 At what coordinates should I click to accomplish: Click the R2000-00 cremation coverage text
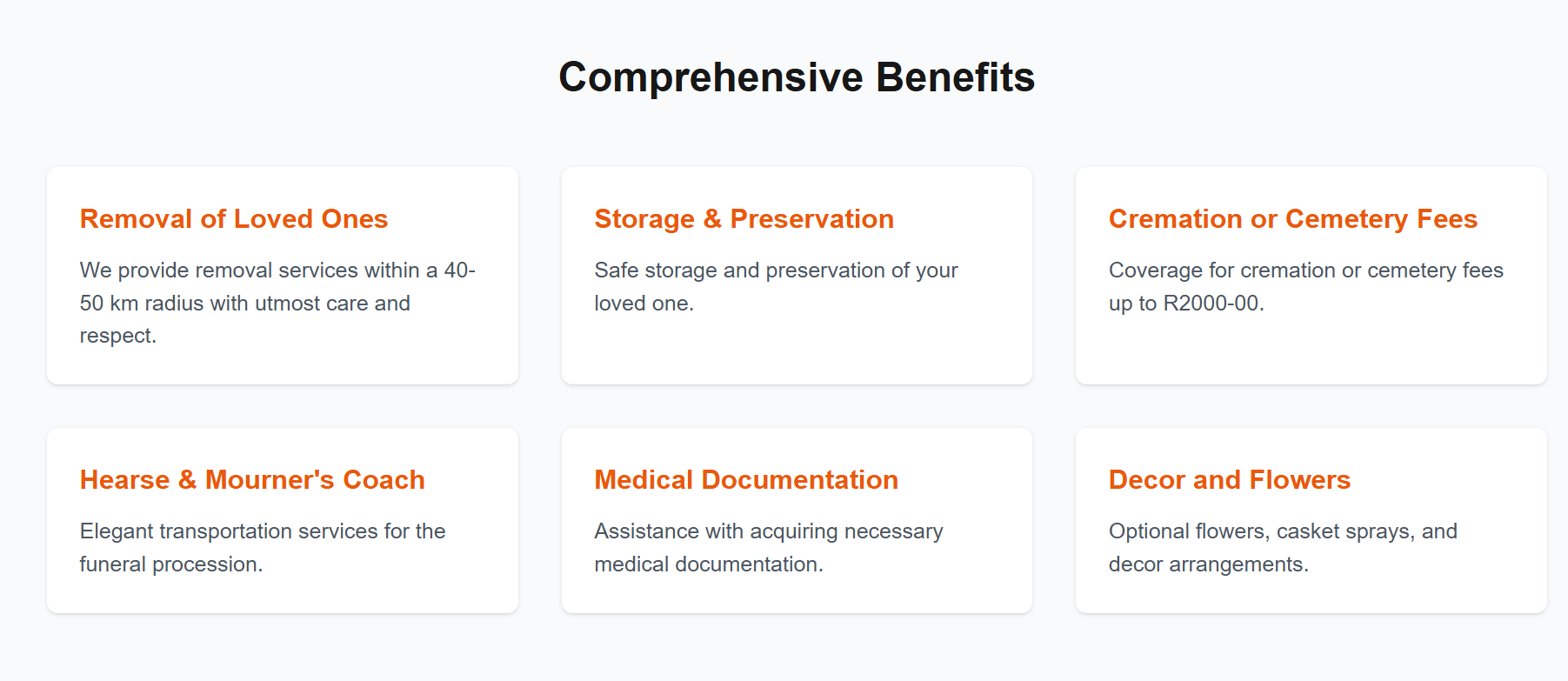(x=1306, y=286)
